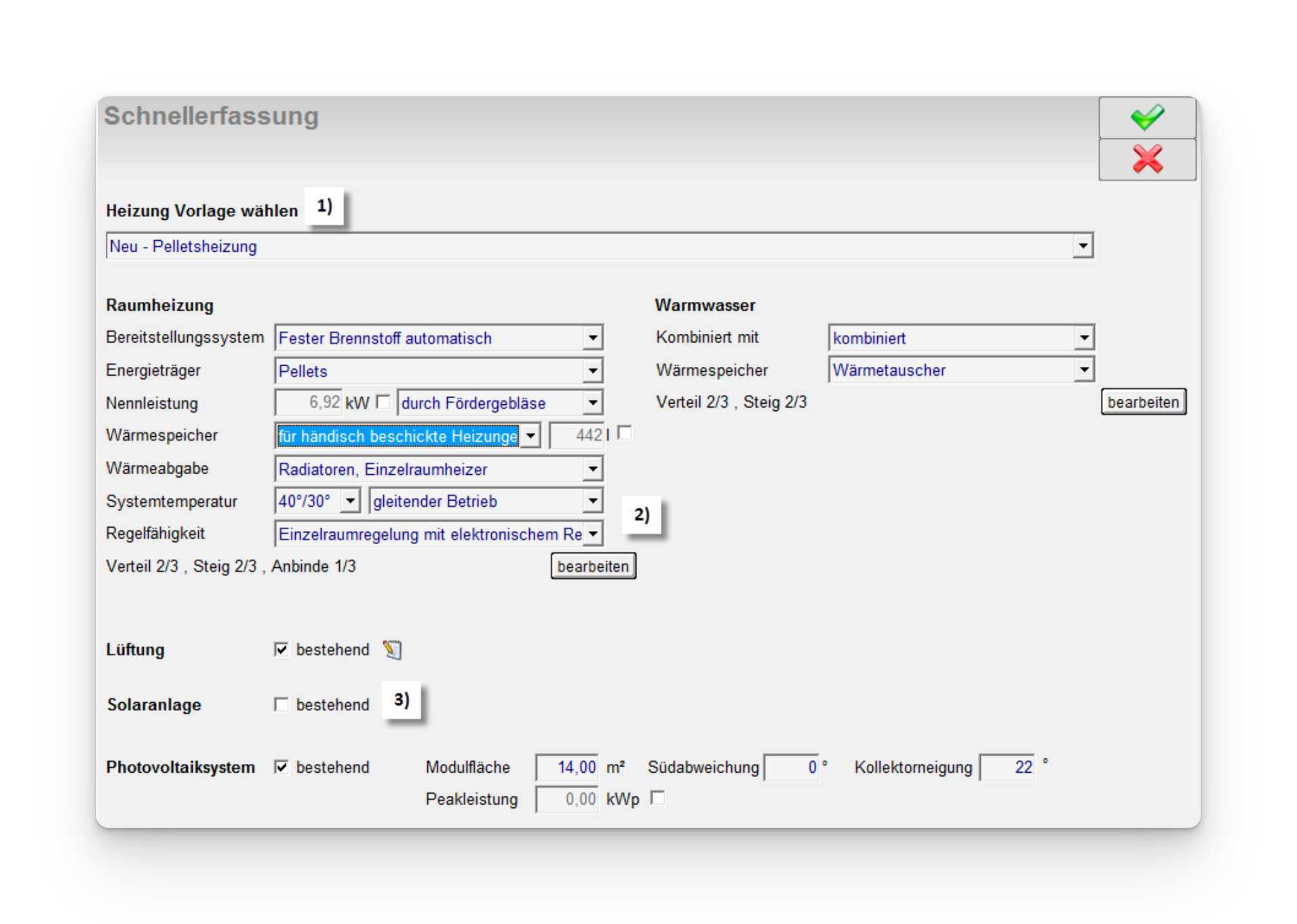Image resolution: width=1297 pixels, height=924 pixels.
Task: Tick the checkbox next to Nennleistung kW
Action: tap(383, 402)
